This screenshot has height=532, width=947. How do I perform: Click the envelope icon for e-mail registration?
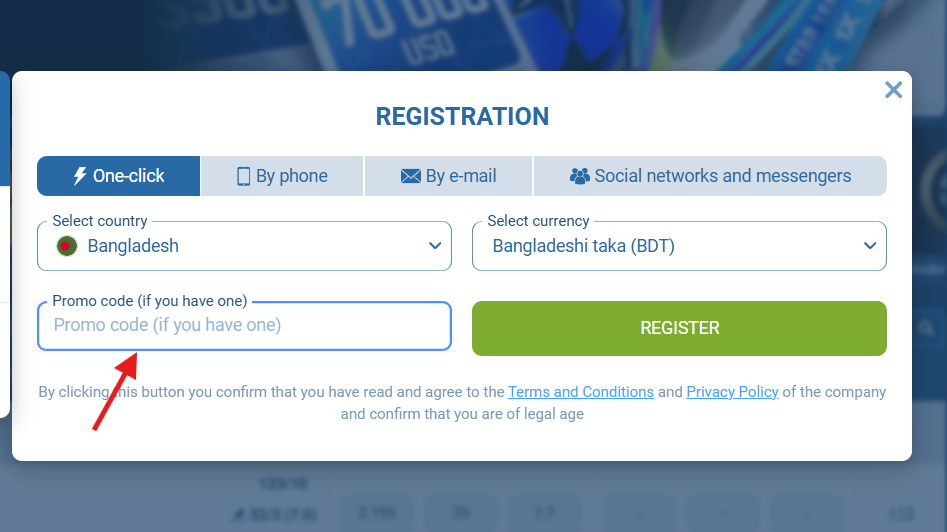tap(410, 176)
